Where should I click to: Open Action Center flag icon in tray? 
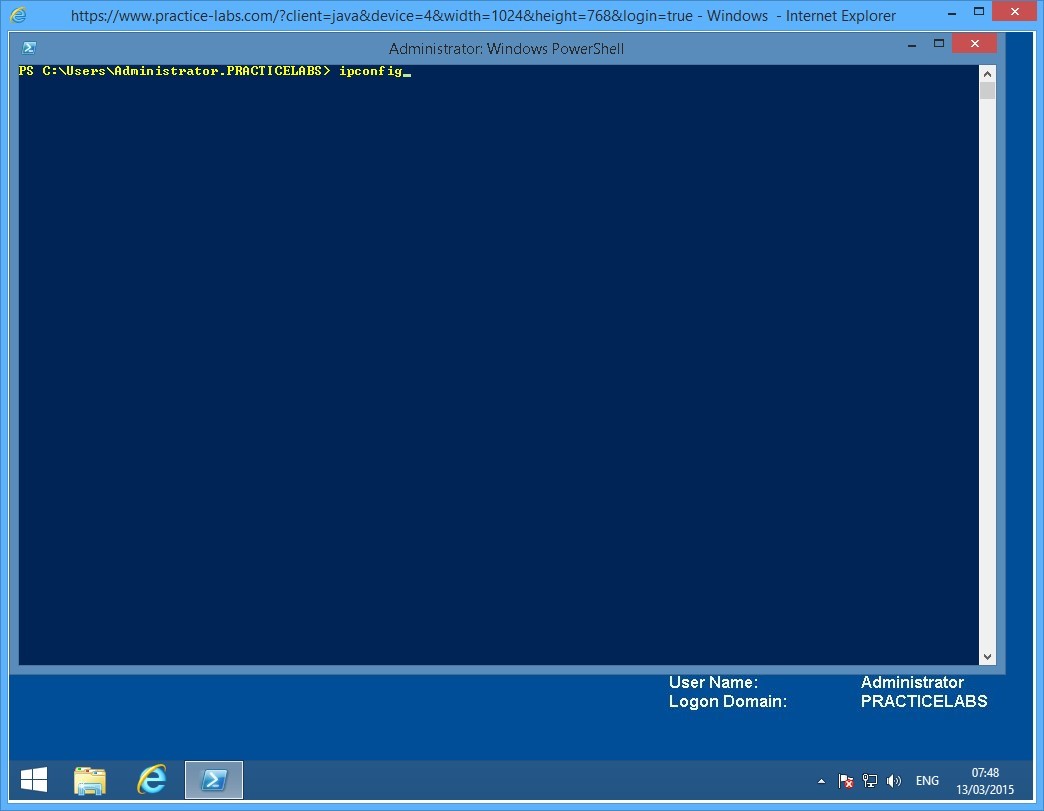click(846, 781)
